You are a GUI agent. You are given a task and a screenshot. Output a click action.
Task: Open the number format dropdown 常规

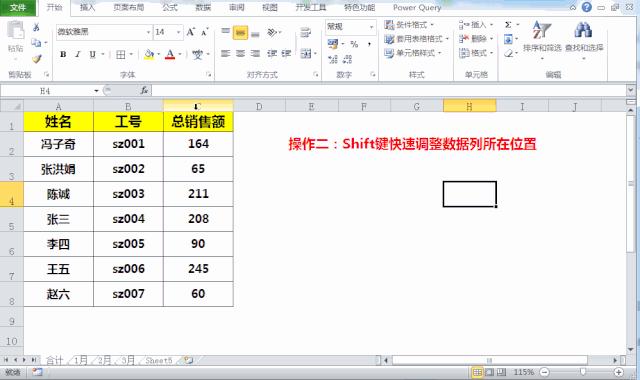pos(371,27)
